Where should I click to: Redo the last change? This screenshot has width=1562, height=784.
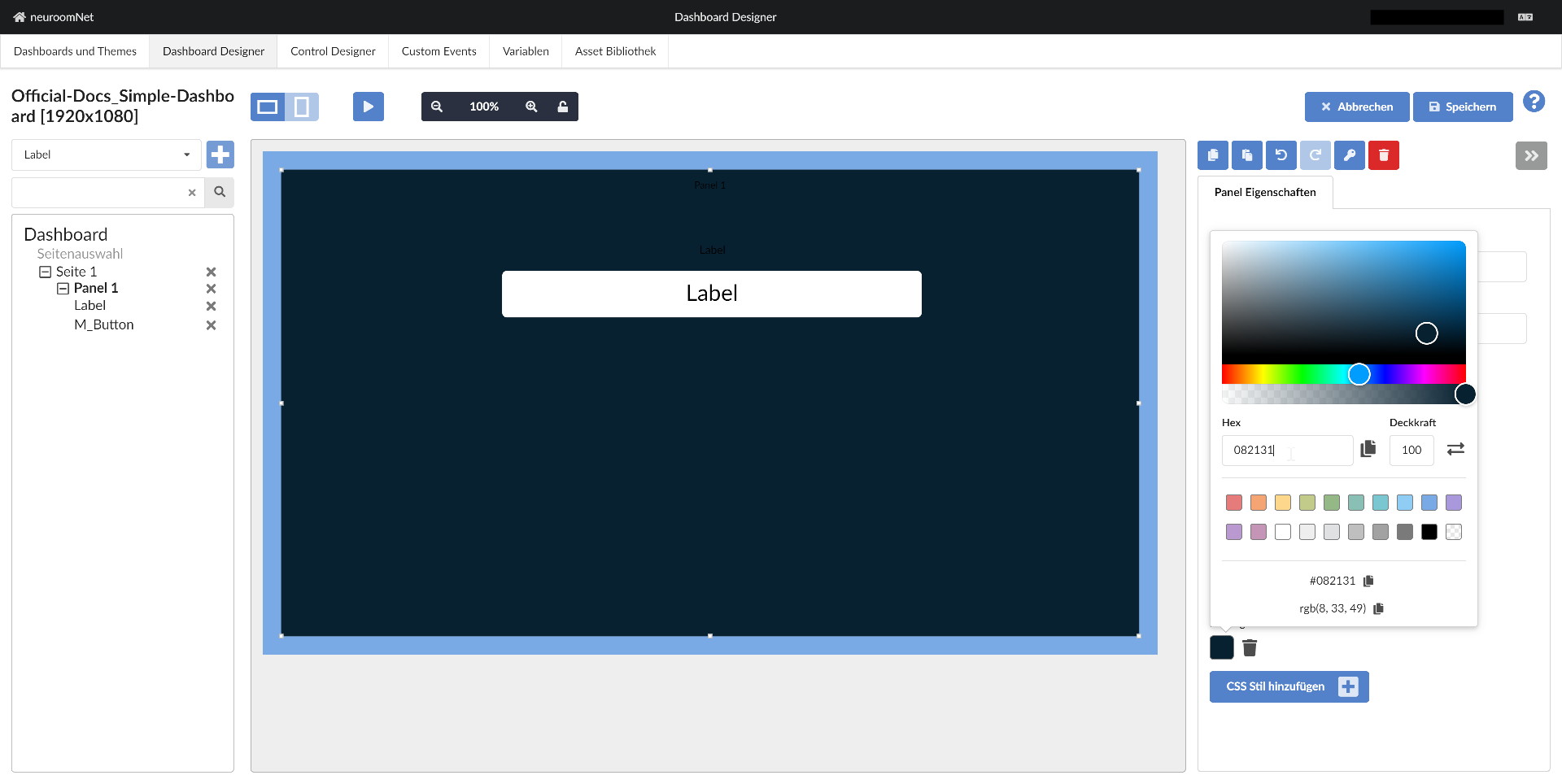pyautogui.click(x=1315, y=155)
